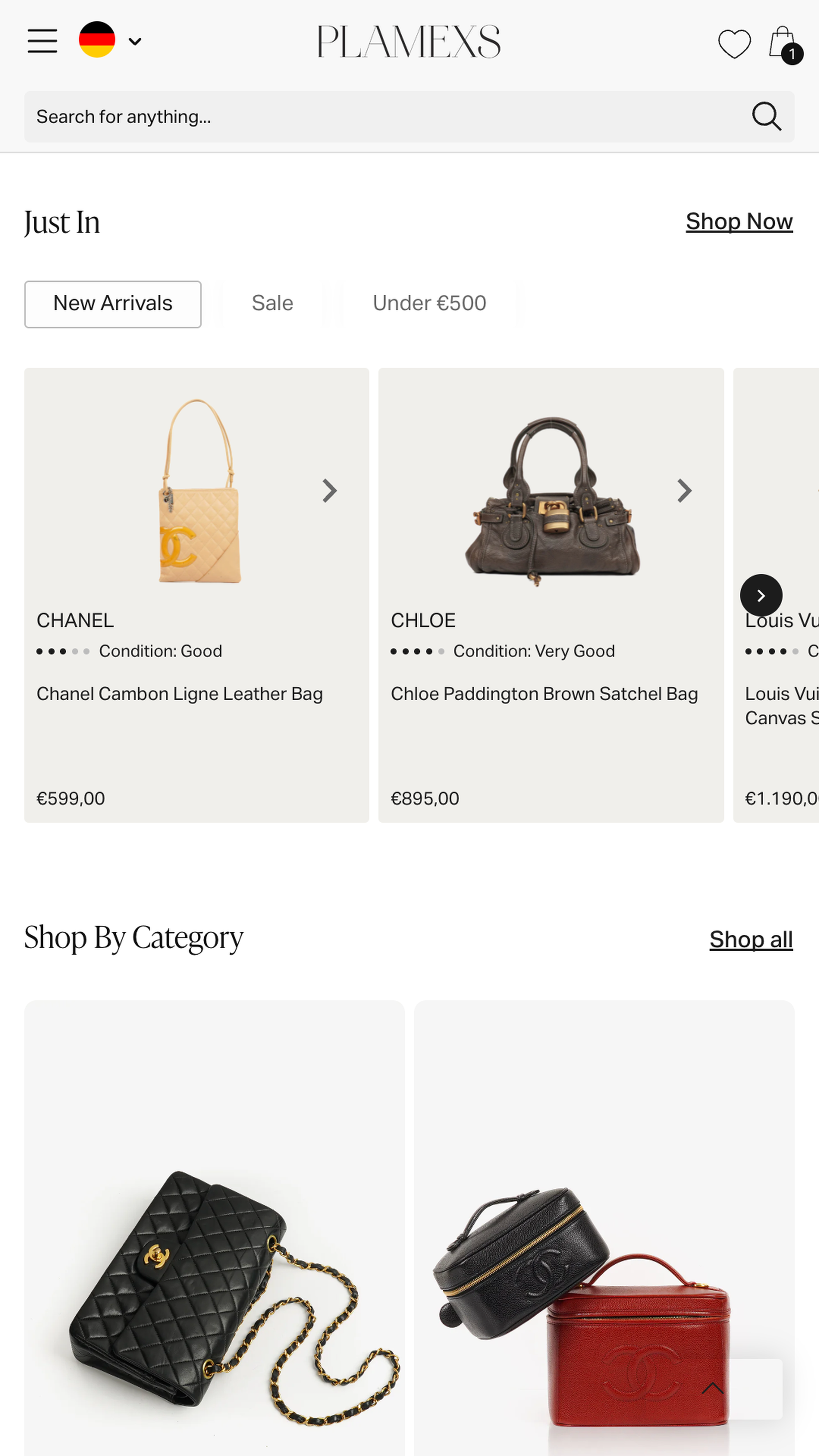Show next image of Chloe bag
This screenshot has width=819, height=1456.
[684, 491]
